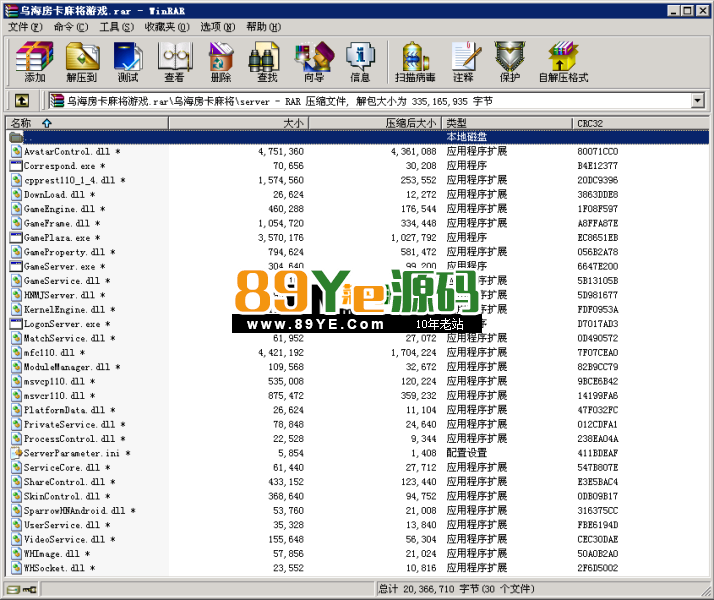The image size is (714, 600).
Task: Select the parent folder '..' icon
Action: pyautogui.click(x=16, y=137)
